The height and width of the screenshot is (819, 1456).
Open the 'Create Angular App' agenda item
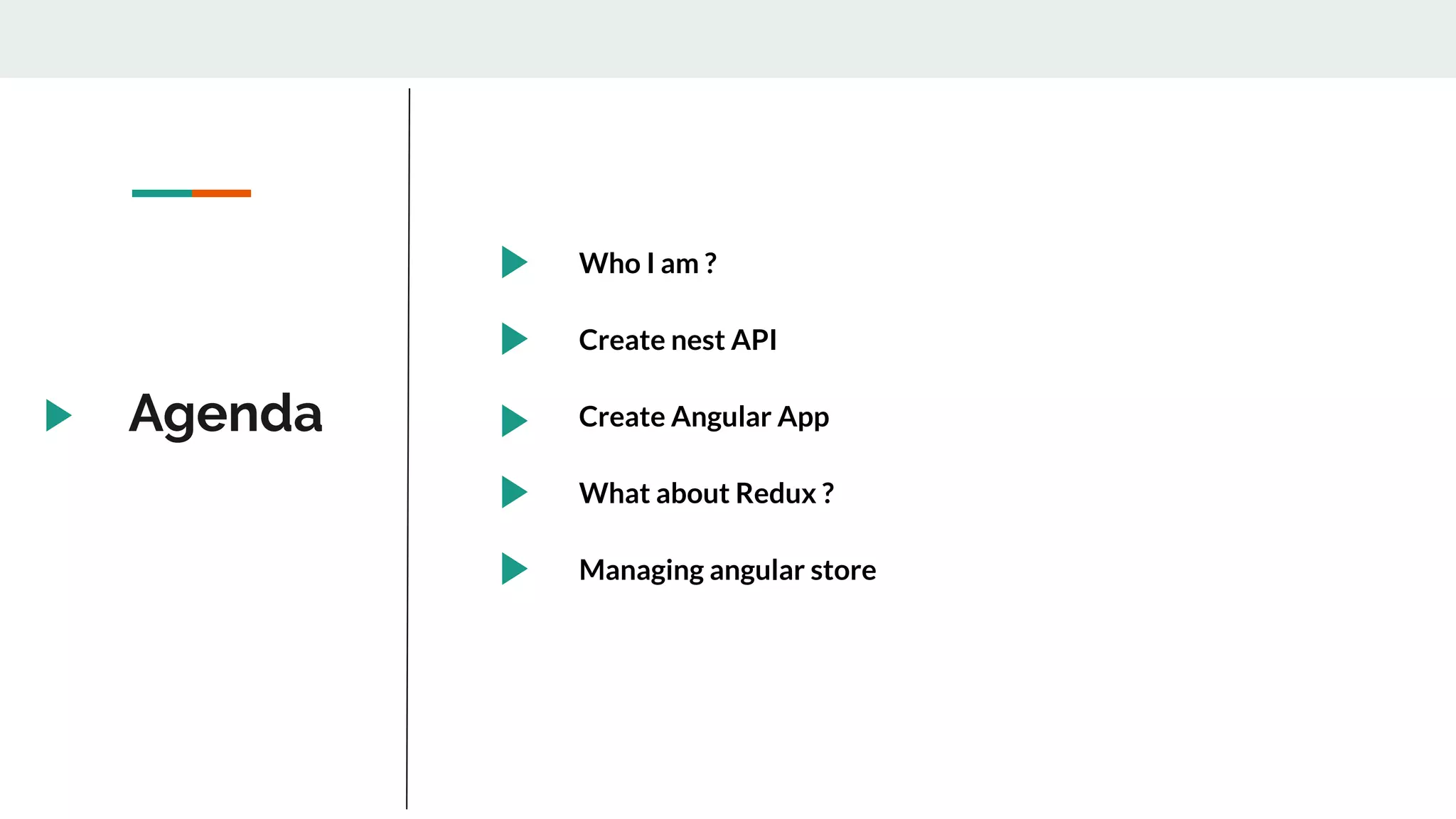(x=703, y=417)
